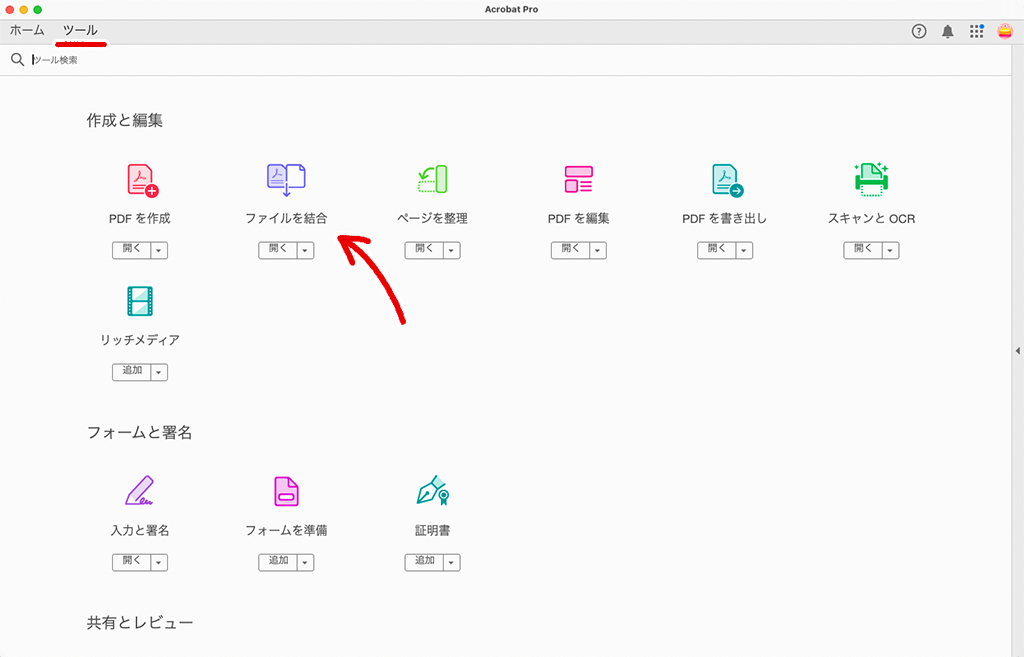Expand the right side panel arrow

pyautogui.click(x=1017, y=351)
